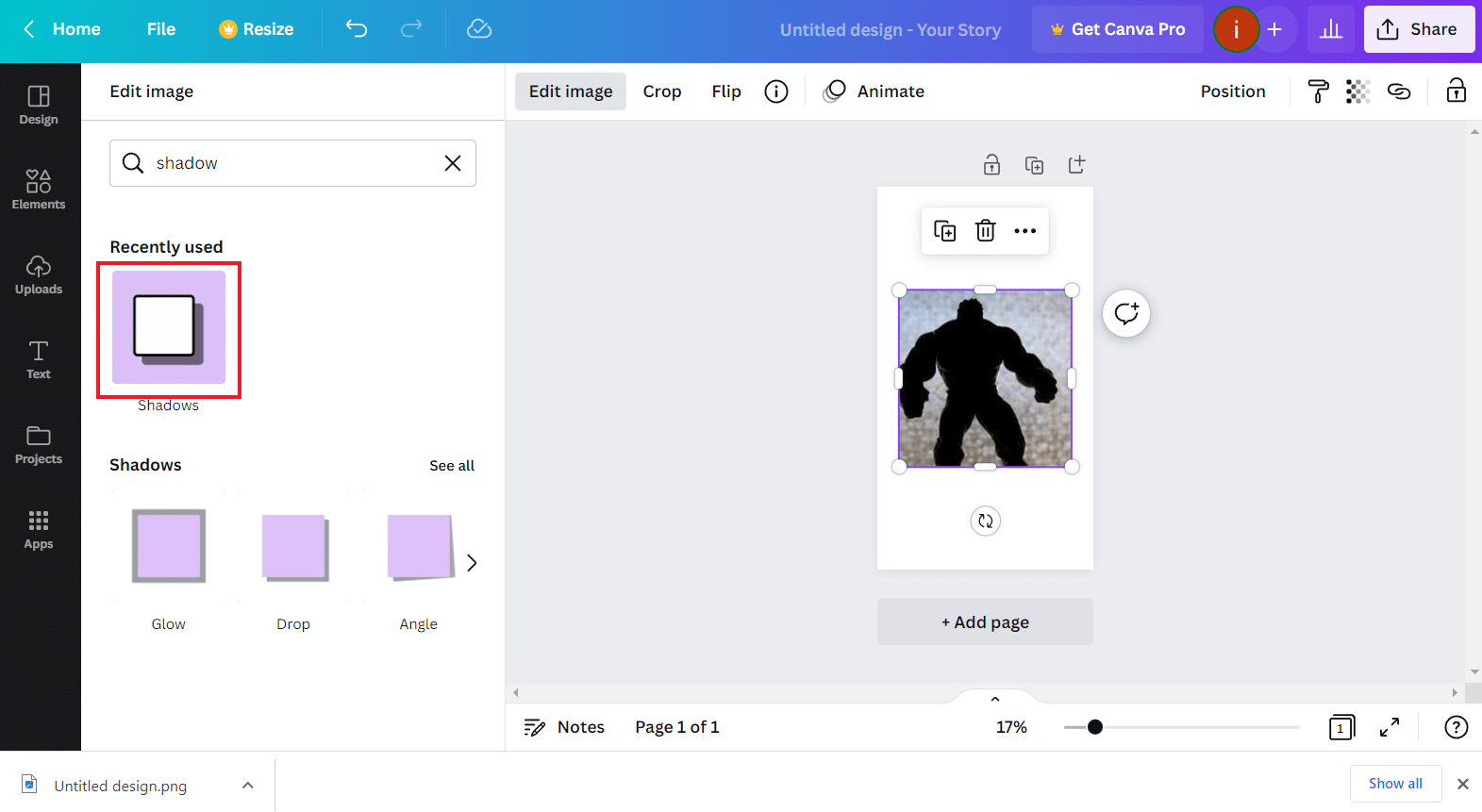Open the Apps sidebar panel
The width and height of the screenshot is (1482, 812).
(39, 529)
